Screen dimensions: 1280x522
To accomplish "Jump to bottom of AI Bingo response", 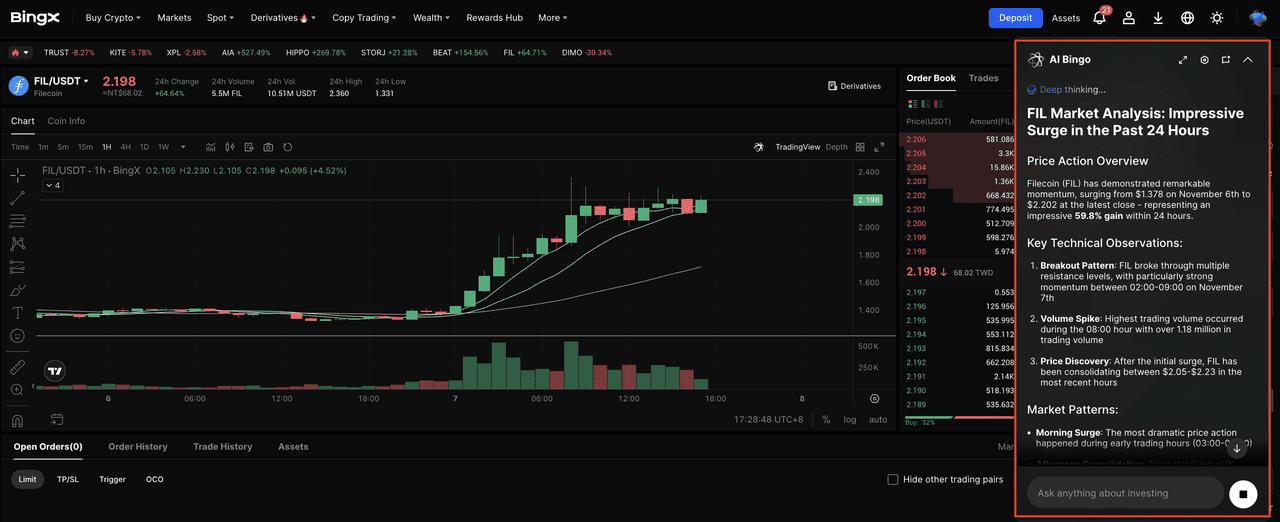I will click(x=1237, y=448).
